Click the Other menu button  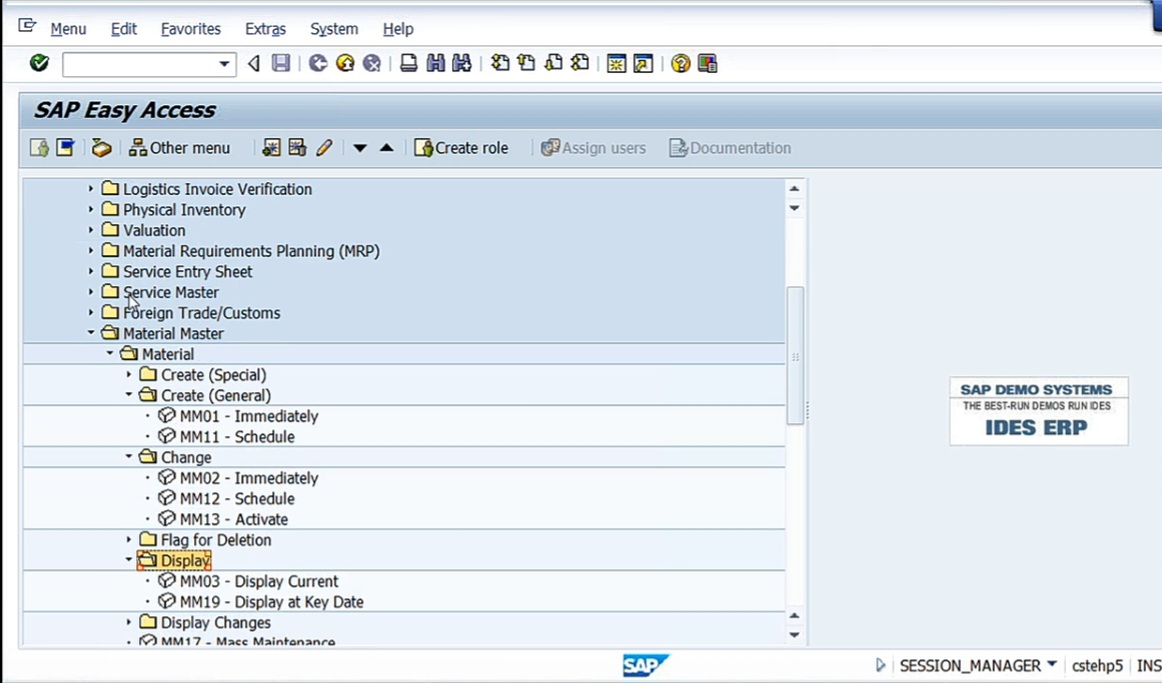[x=179, y=147]
